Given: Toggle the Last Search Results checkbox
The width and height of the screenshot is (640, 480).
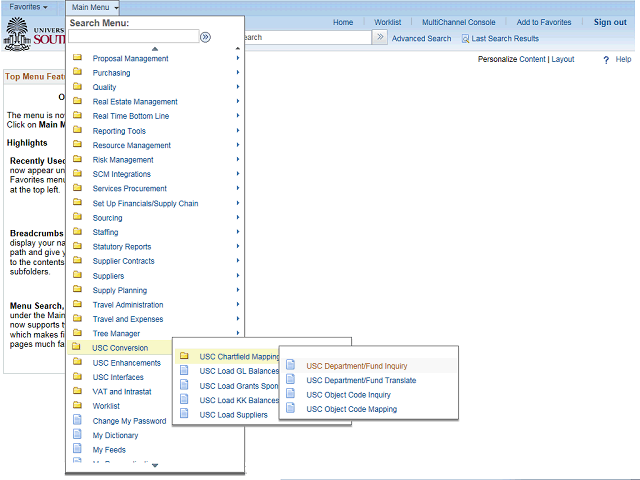Looking at the screenshot, I should click(x=465, y=39).
